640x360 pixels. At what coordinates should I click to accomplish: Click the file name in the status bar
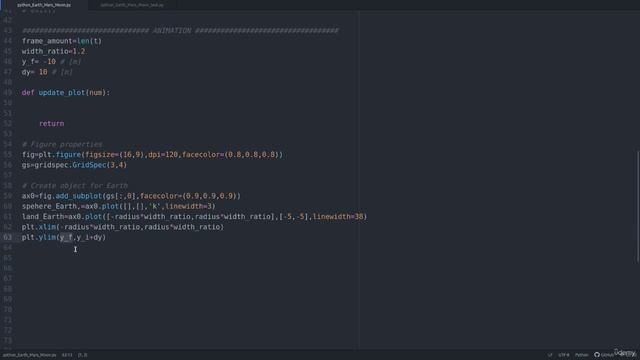(29, 355)
